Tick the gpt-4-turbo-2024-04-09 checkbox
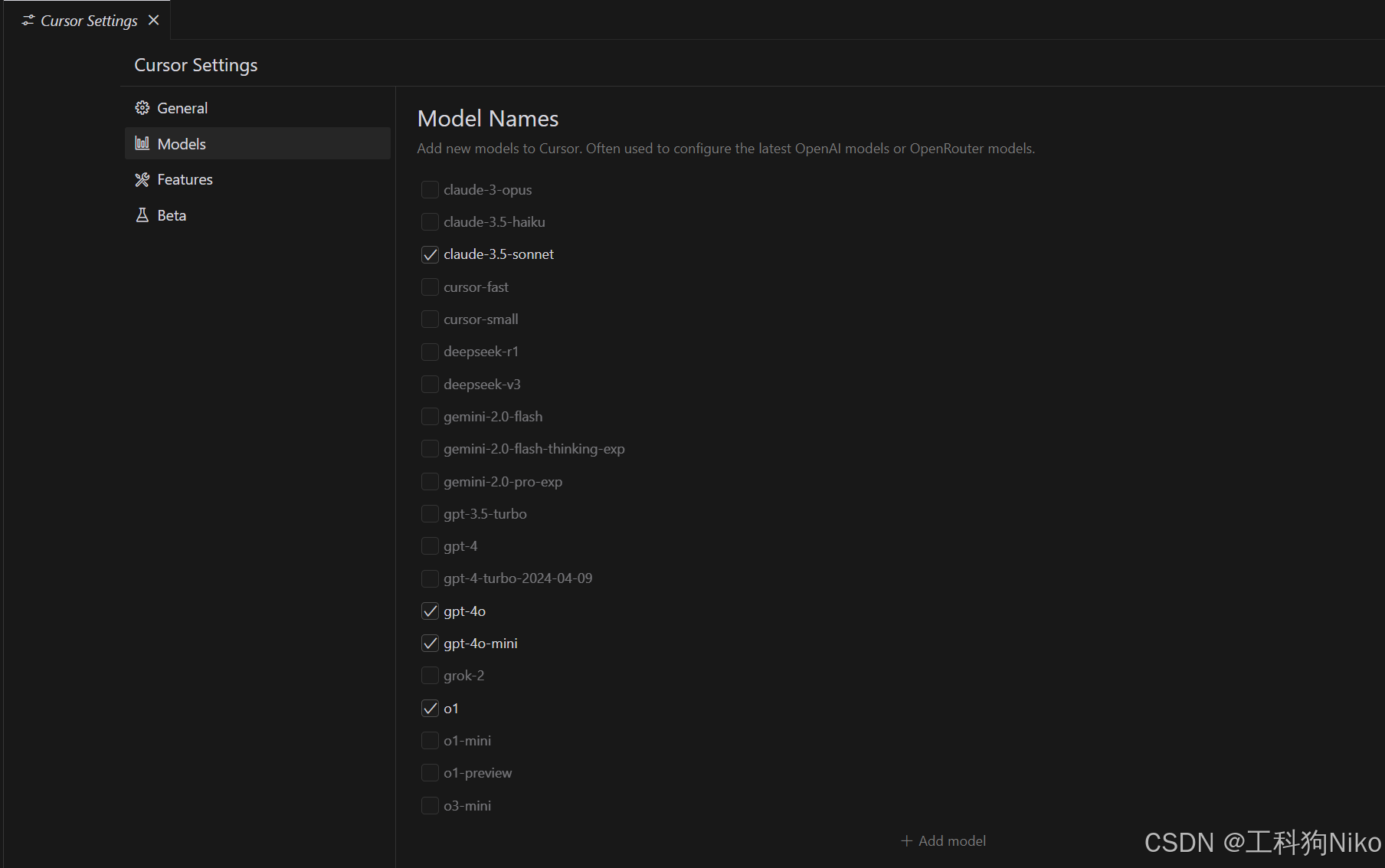 point(430,578)
